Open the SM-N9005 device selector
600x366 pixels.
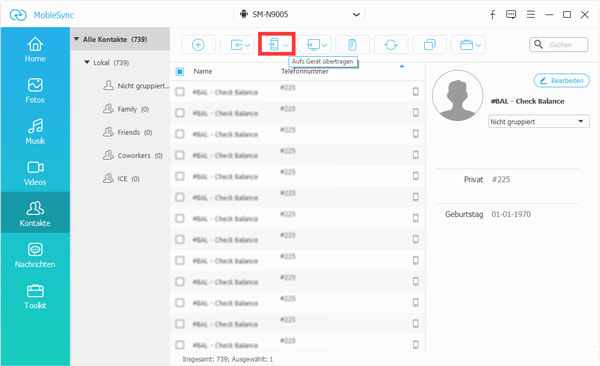pyautogui.click(x=299, y=15)
